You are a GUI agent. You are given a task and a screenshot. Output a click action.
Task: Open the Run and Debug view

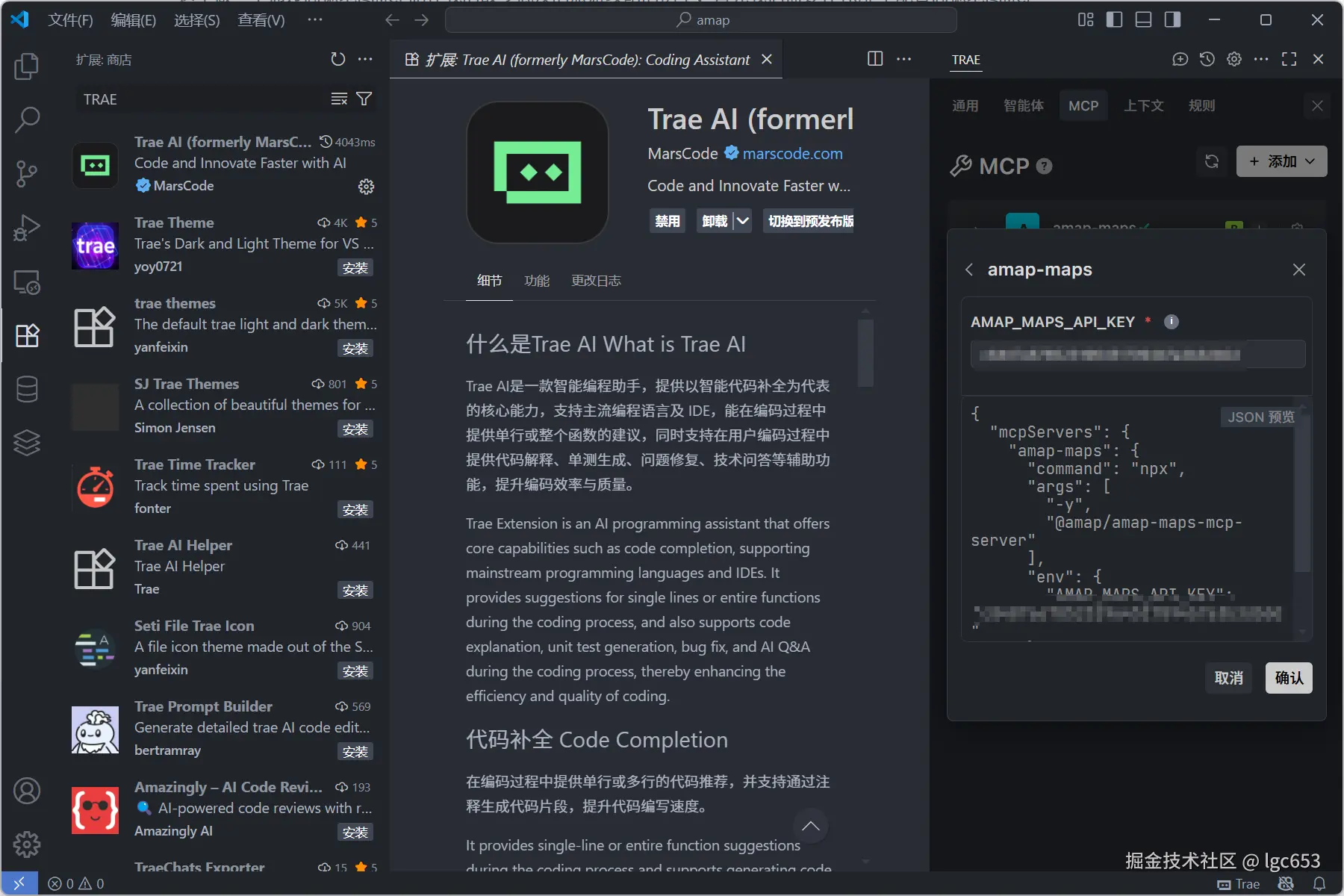pyautogui.click(x=27, y=228)
